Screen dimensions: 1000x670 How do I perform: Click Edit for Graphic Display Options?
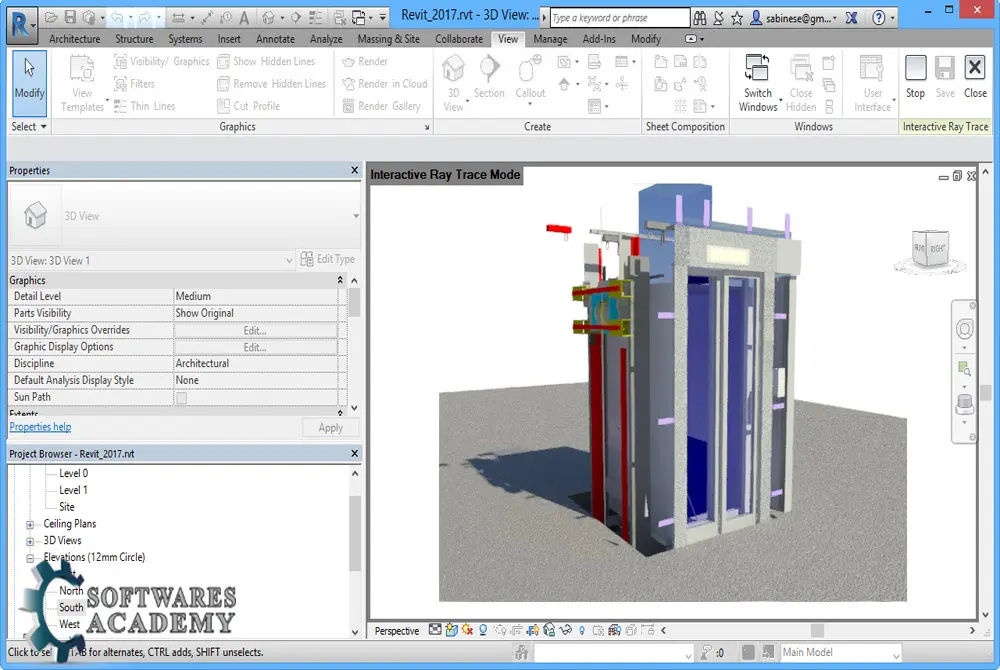tap(255, 347)
